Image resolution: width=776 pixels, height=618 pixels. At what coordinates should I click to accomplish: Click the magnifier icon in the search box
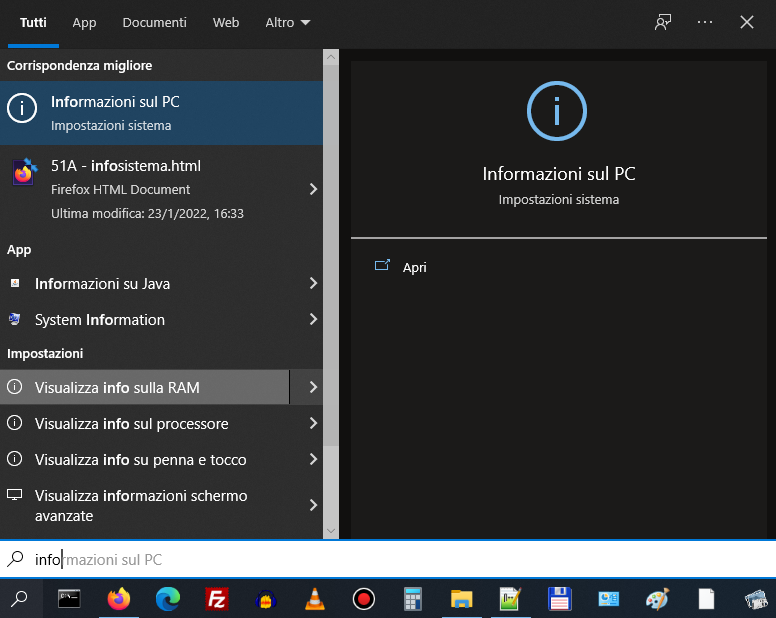tap(15, 559)
